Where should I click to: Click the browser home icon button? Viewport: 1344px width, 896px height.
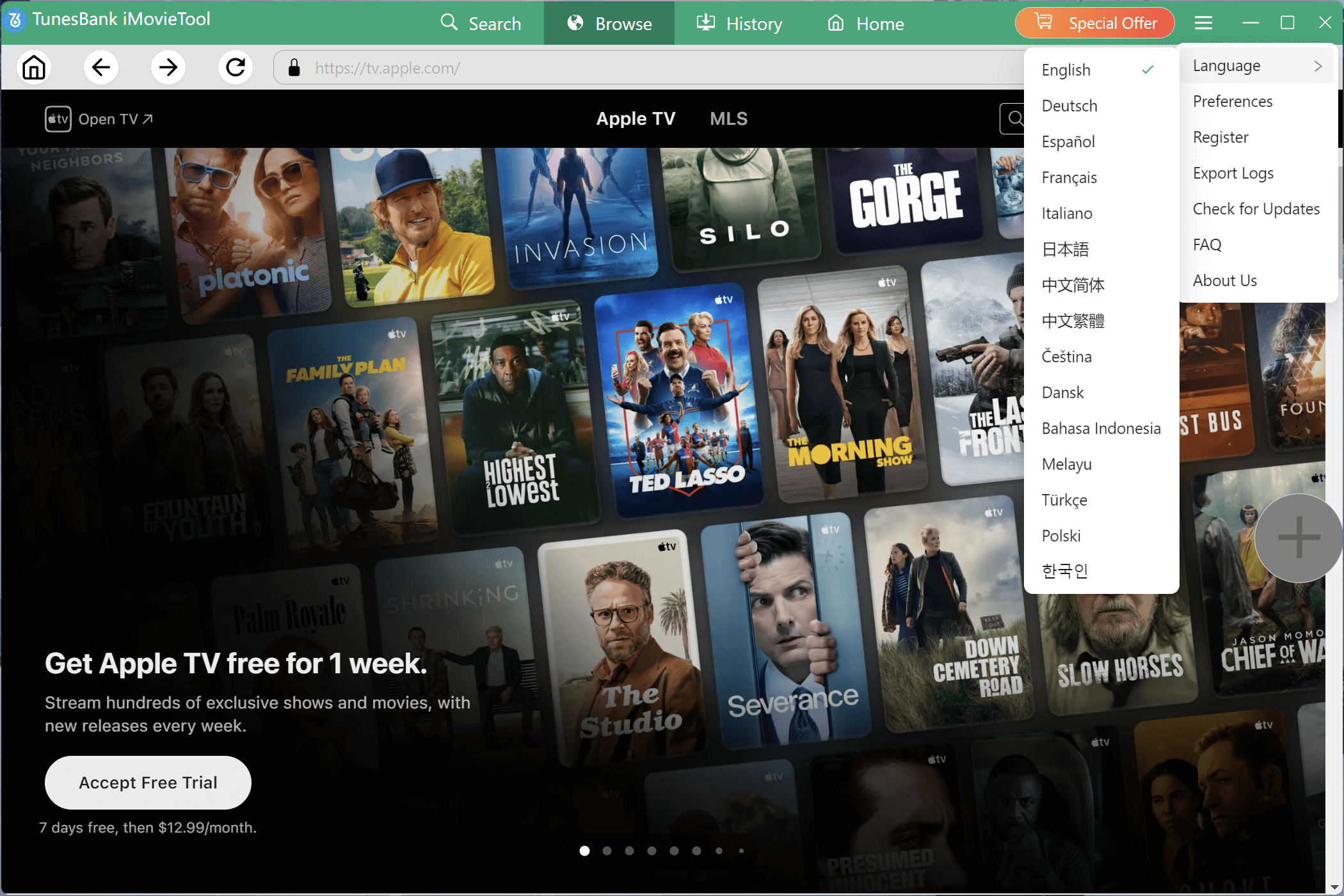(34, 67)
